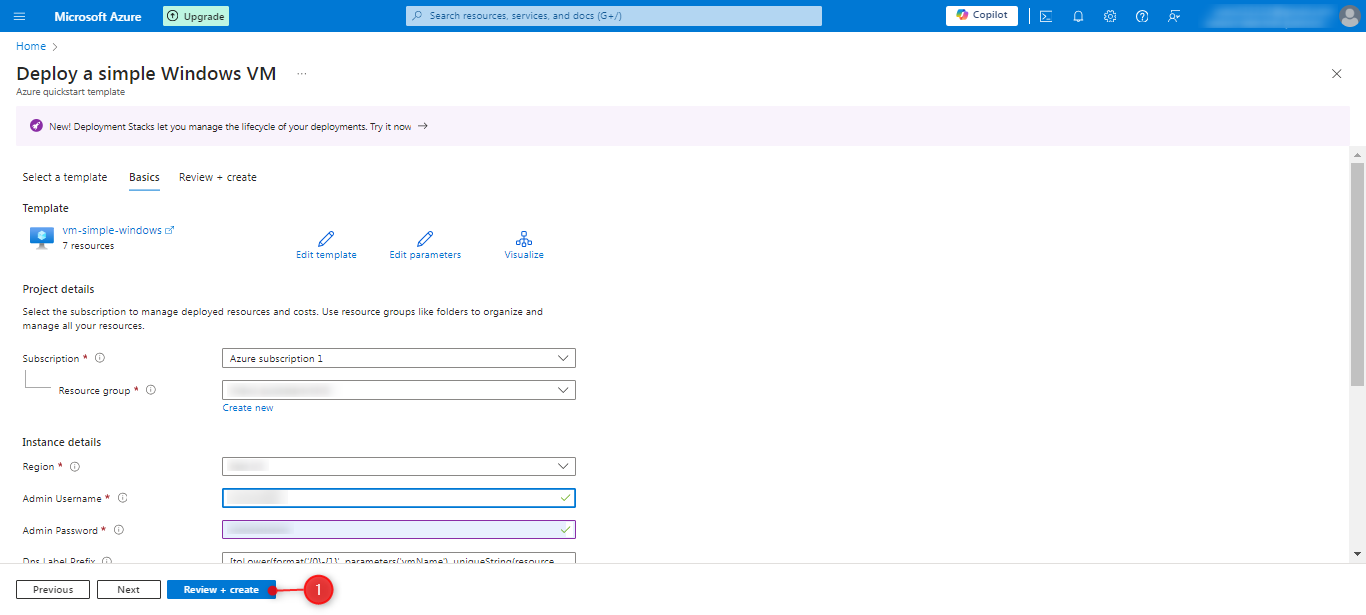1366x615 pixels.
Task: Close the Deploy a simple Windows VM blade
Action: coord(1337,74)
